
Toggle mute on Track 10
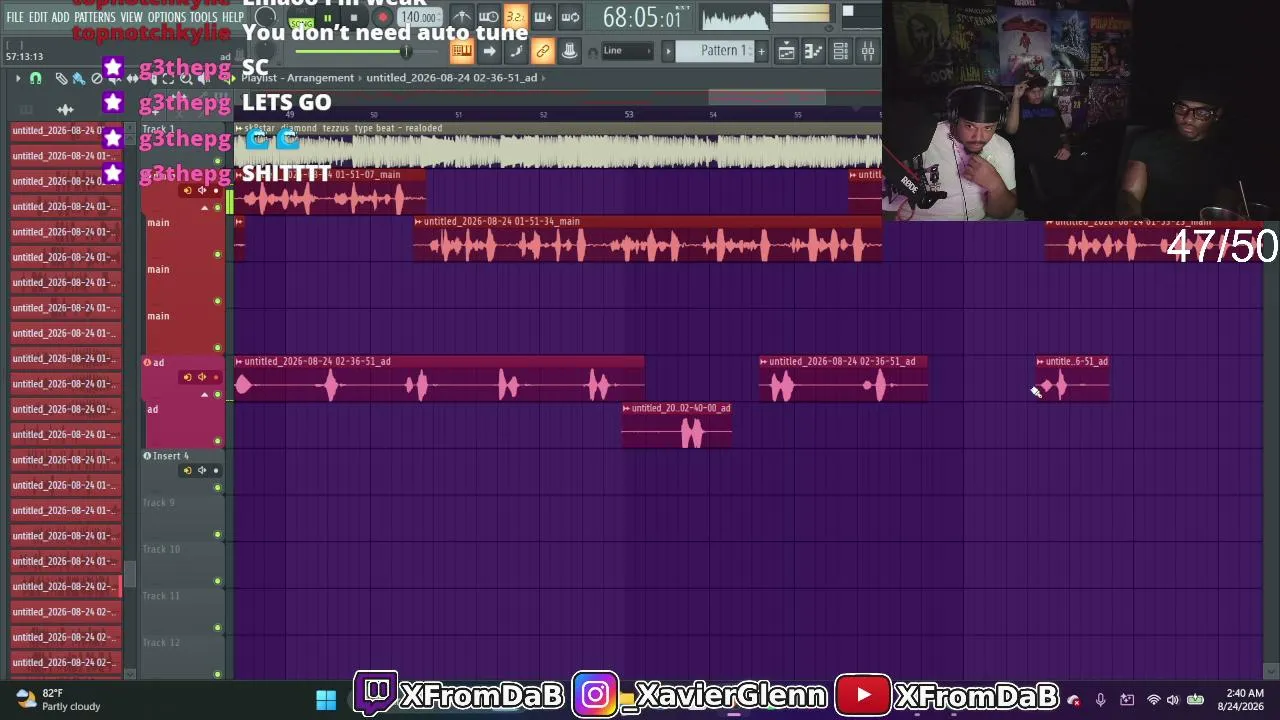pos(217,581)
